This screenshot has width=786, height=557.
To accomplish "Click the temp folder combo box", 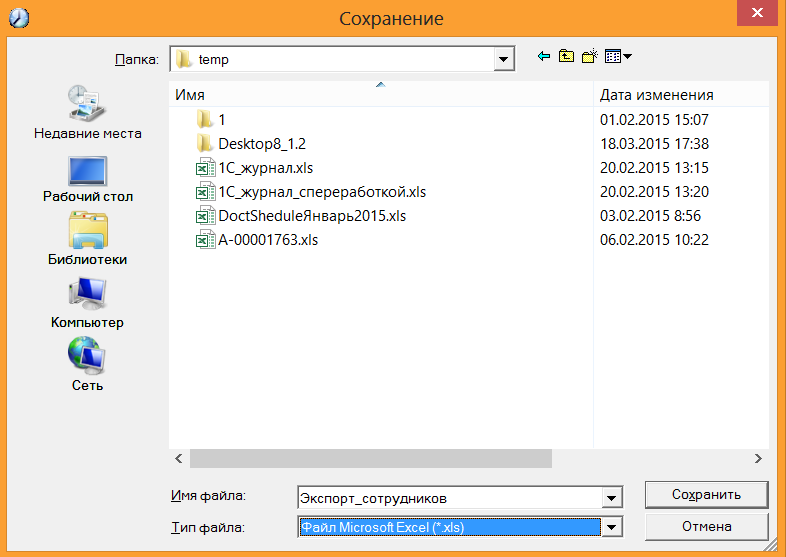I will pyautogui.click(x=342, y=59).
